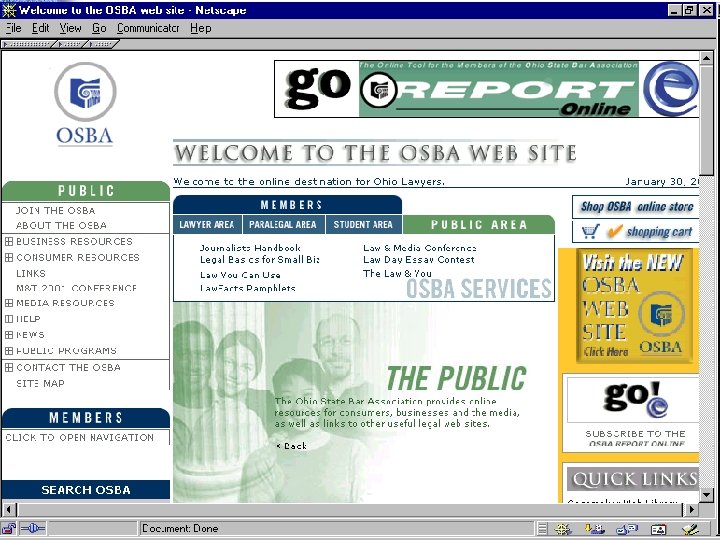Viewport: 720px width, 540px height.
Task: Click Join the OSBA link
Action: click(x=56, y=211)
